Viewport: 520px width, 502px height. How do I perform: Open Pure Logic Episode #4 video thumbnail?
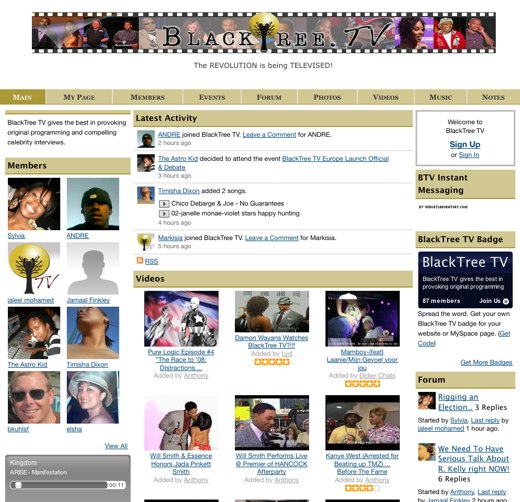(181, 319)
